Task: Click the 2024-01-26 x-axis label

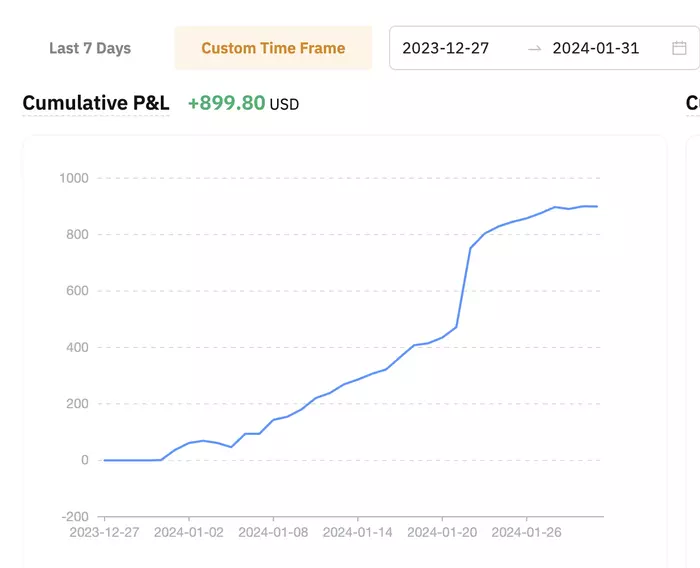Action: [525, 532]
